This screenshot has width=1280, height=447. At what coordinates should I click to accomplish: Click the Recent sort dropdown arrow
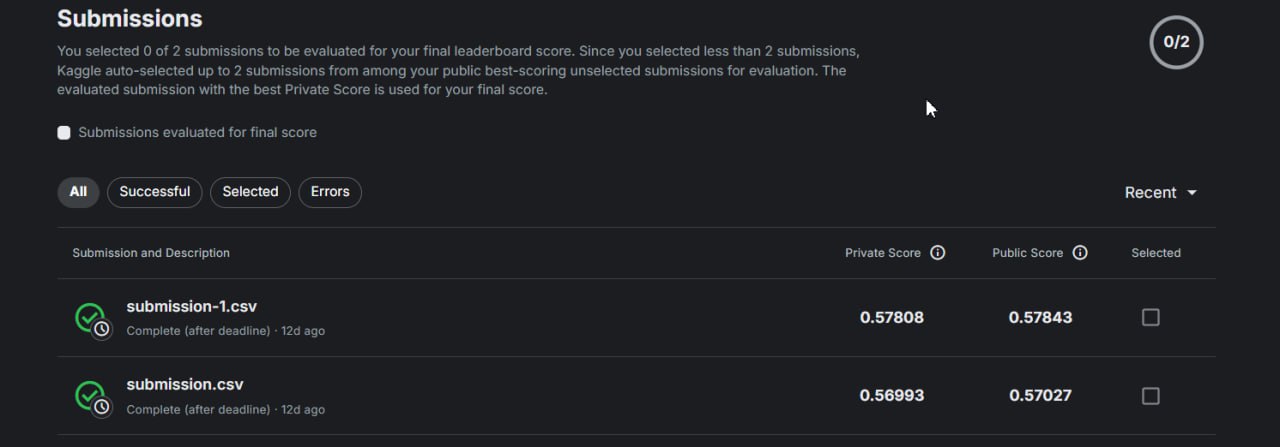pos(1191,193)
